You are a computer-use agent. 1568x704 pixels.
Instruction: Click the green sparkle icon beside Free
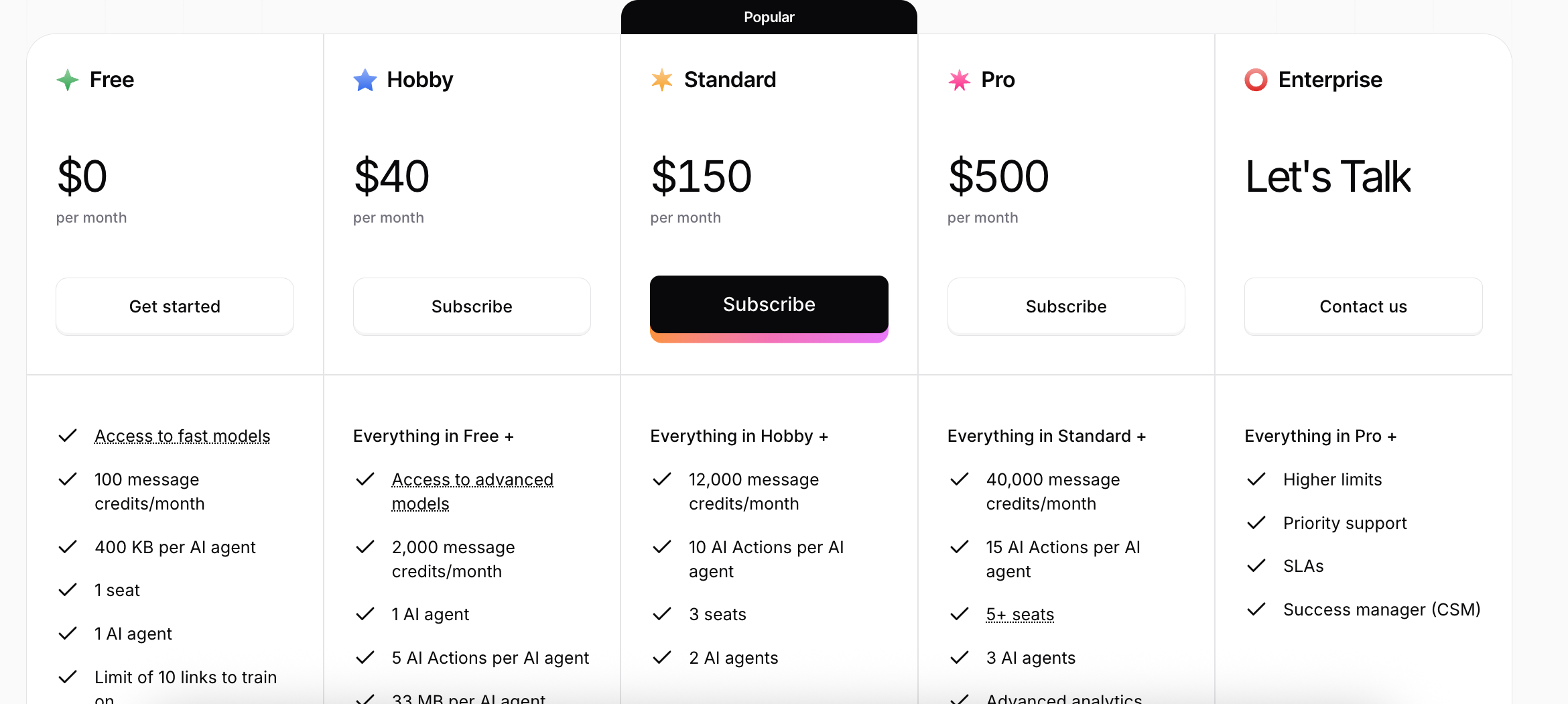(x=68, y=80)
